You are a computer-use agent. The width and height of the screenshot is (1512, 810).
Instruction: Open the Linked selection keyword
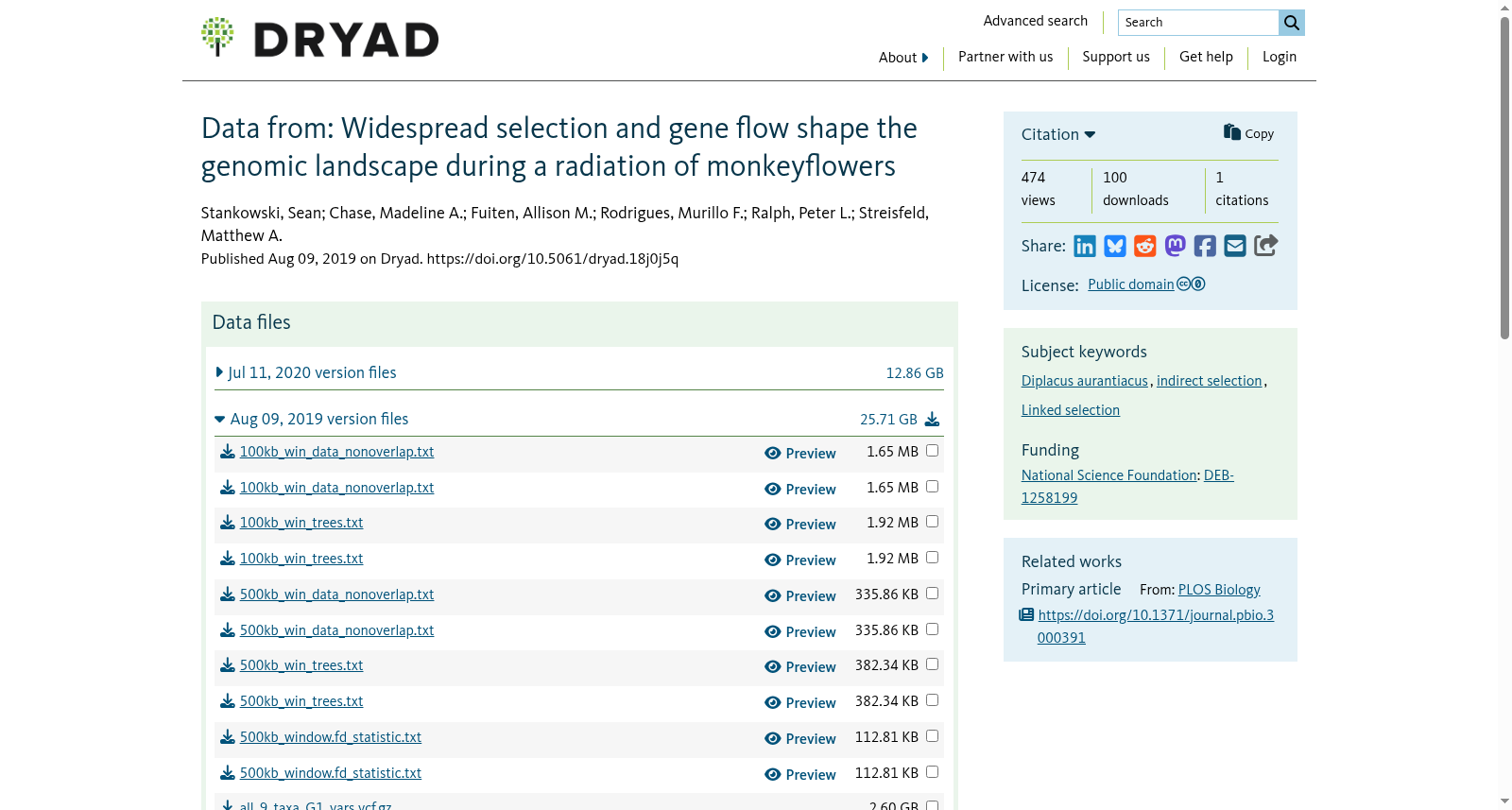(1070, 410)
